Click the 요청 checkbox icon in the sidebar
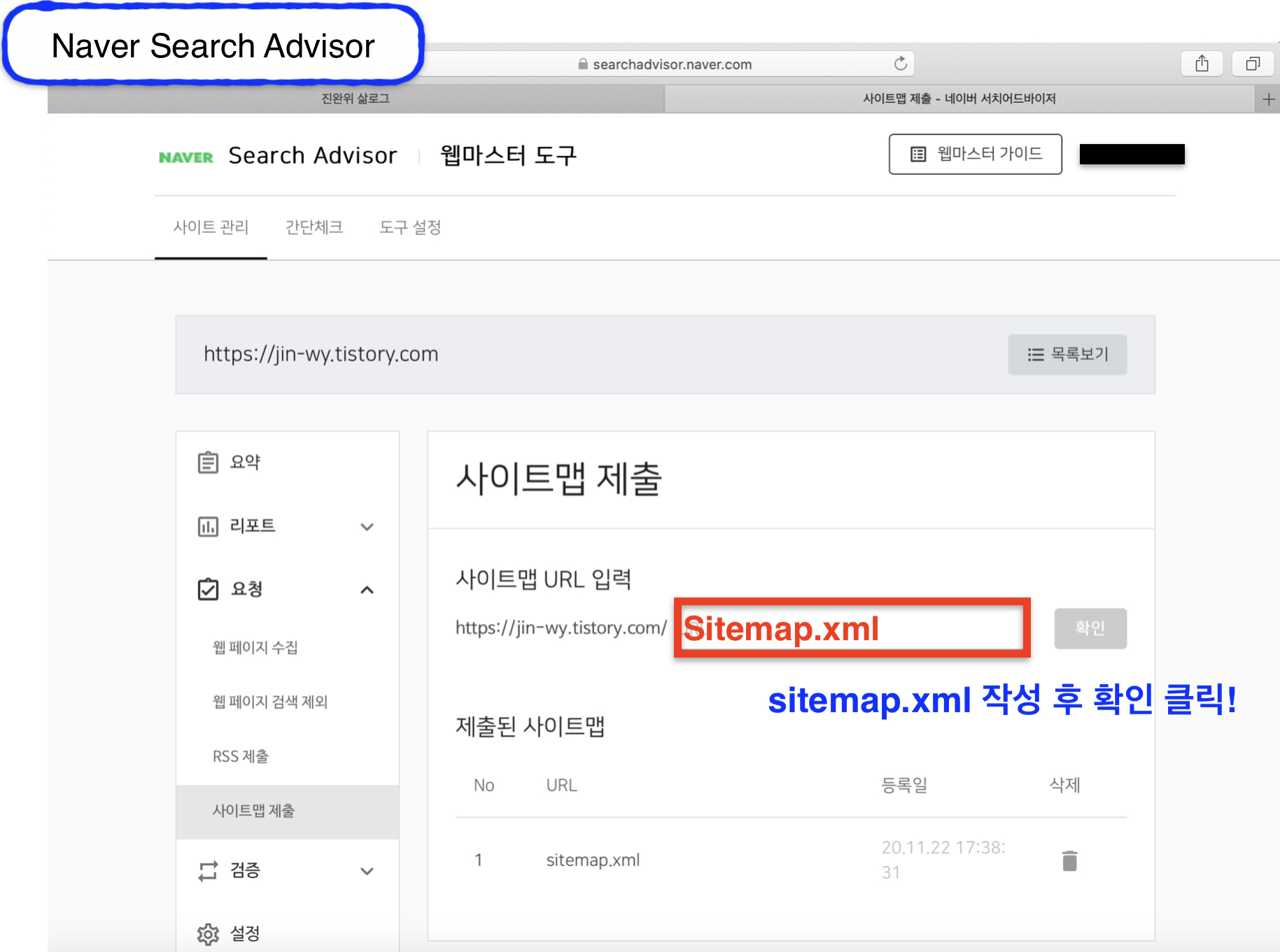Image resolution: width=1280 pixels, height=952 pixels. click(x=208, y=589)
